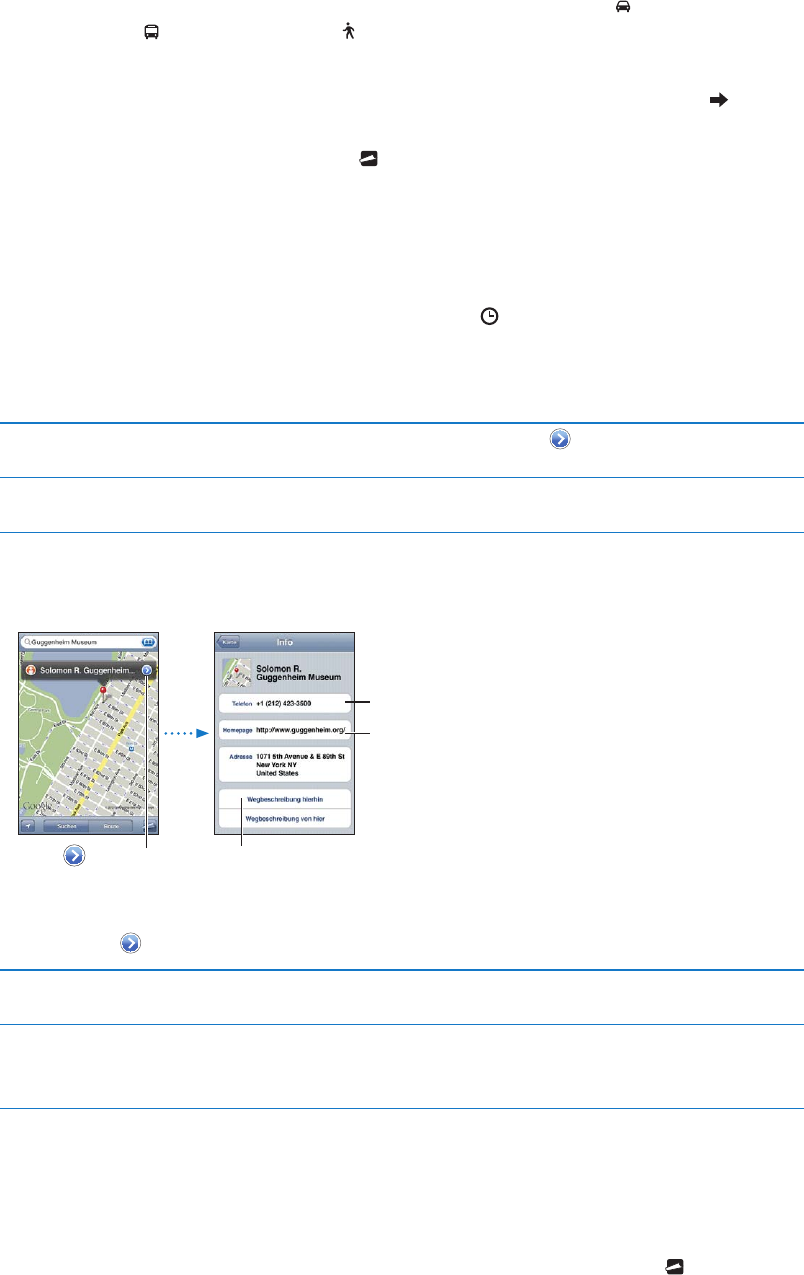Open bookmarks icon in search bar

[x=149, y=642]
